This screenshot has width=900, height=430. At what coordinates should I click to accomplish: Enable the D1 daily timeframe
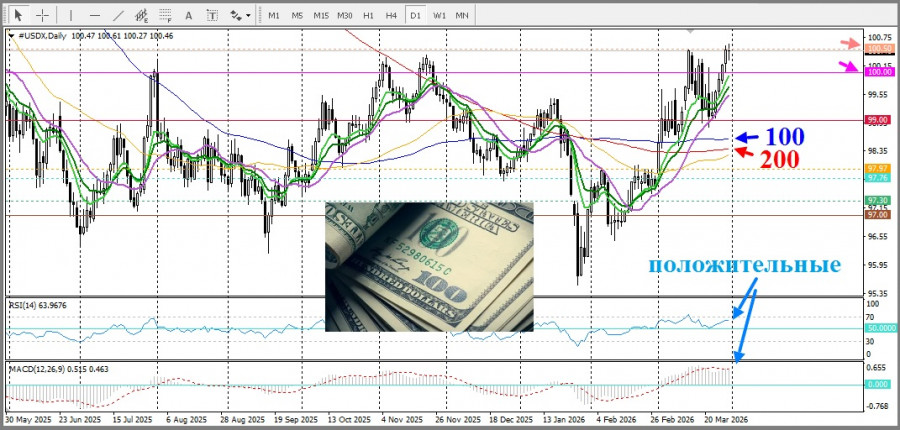[415, 15]
